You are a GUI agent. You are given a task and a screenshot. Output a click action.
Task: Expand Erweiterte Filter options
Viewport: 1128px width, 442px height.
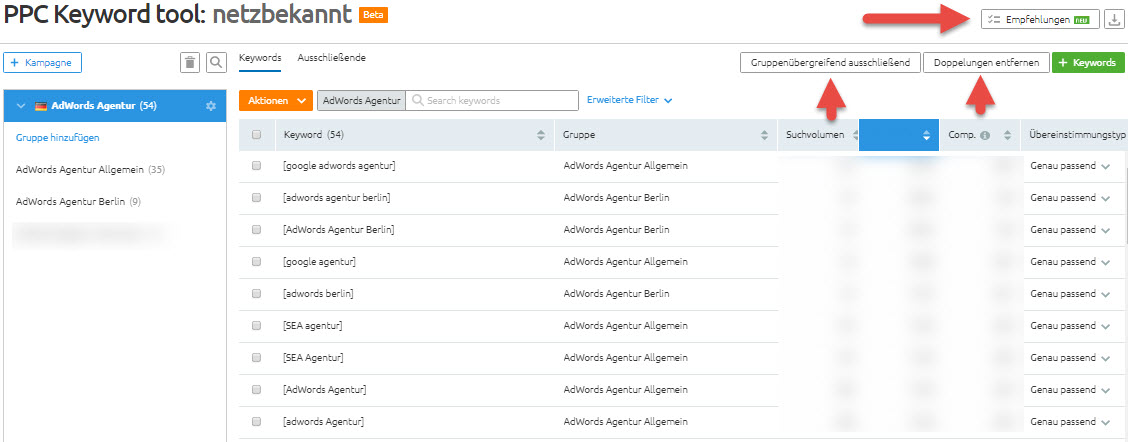tap(629, 101)
